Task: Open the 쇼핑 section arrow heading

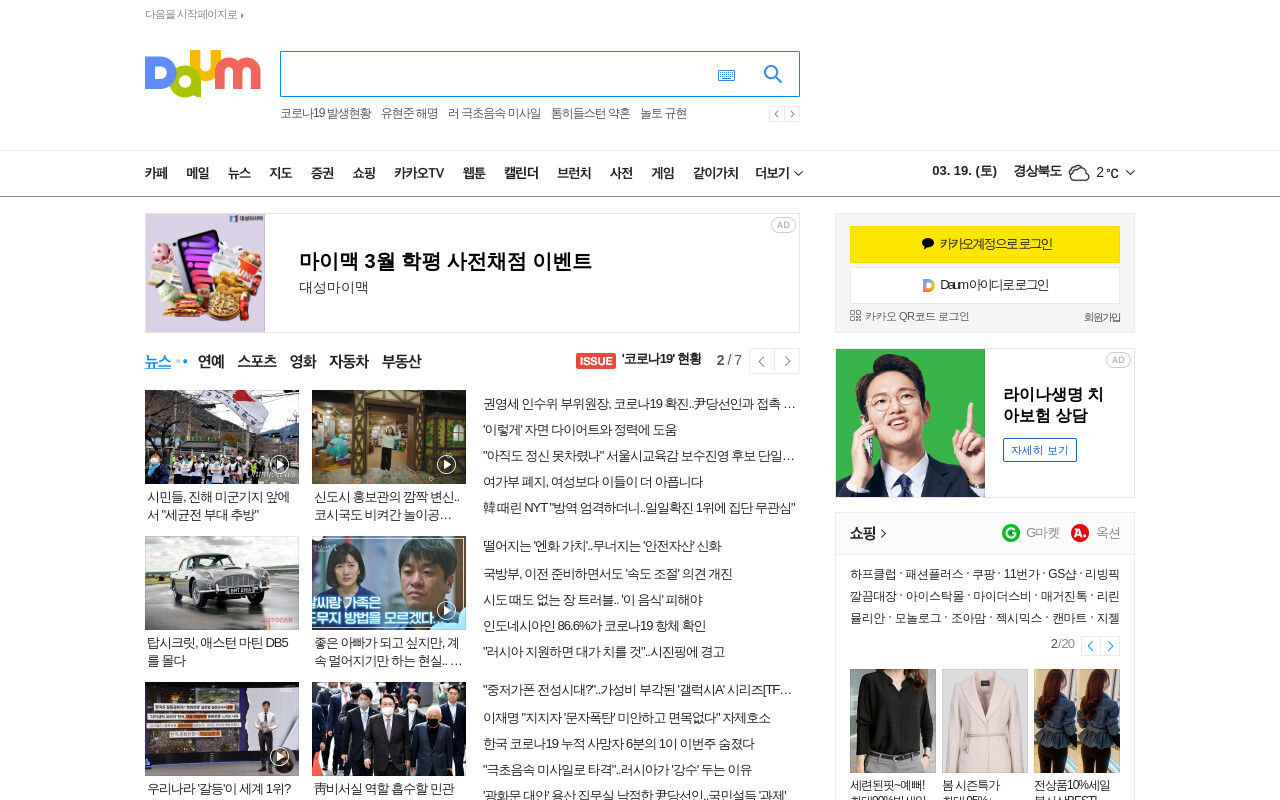Action: pyautogui.click(x=868, y=533)
